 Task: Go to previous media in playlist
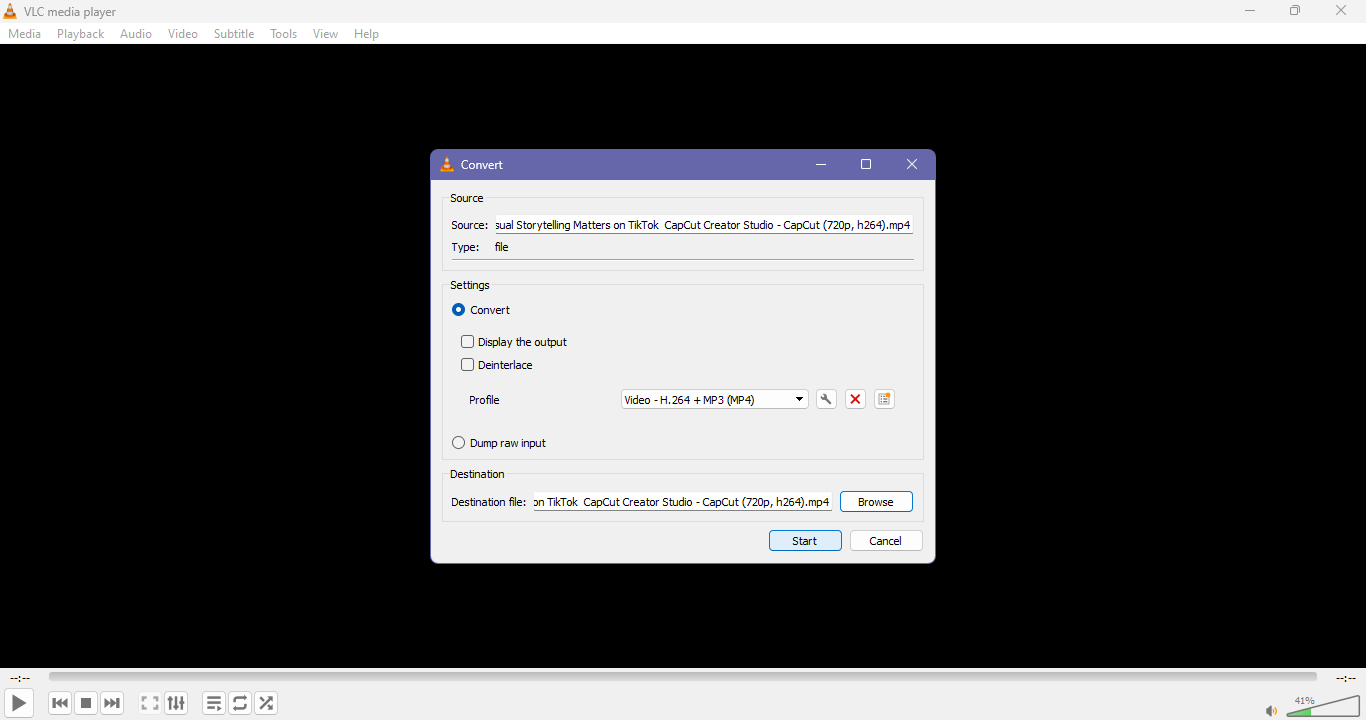[60, 703]
